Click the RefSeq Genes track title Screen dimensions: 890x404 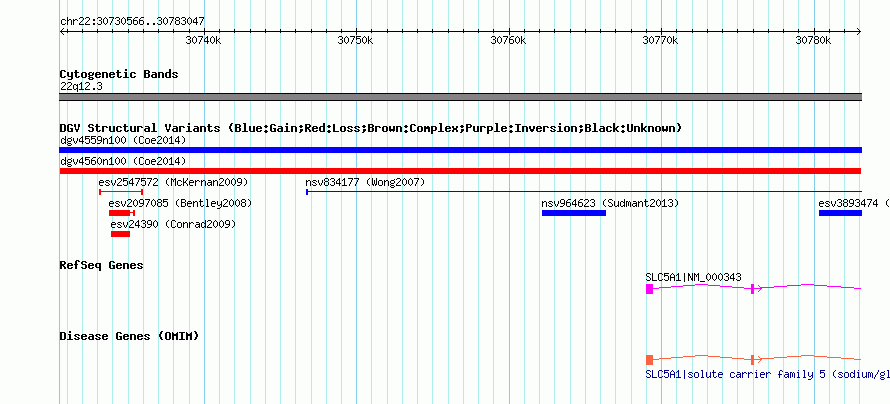pos(102,266)
